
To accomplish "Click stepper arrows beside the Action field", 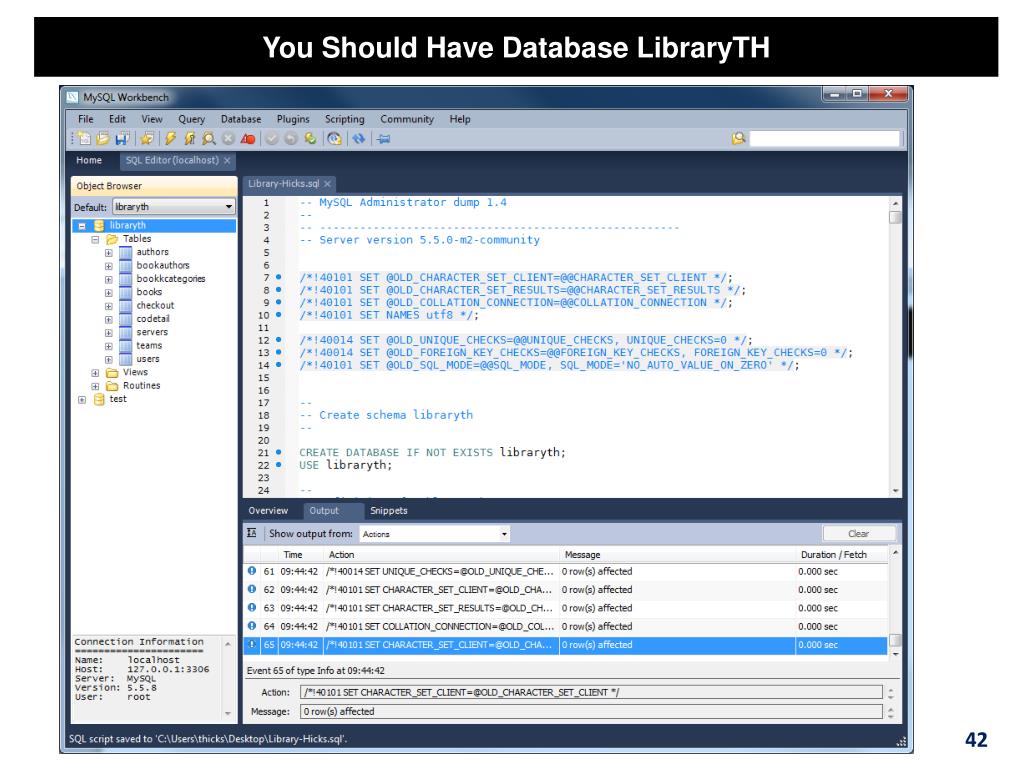I will [891, 692].
